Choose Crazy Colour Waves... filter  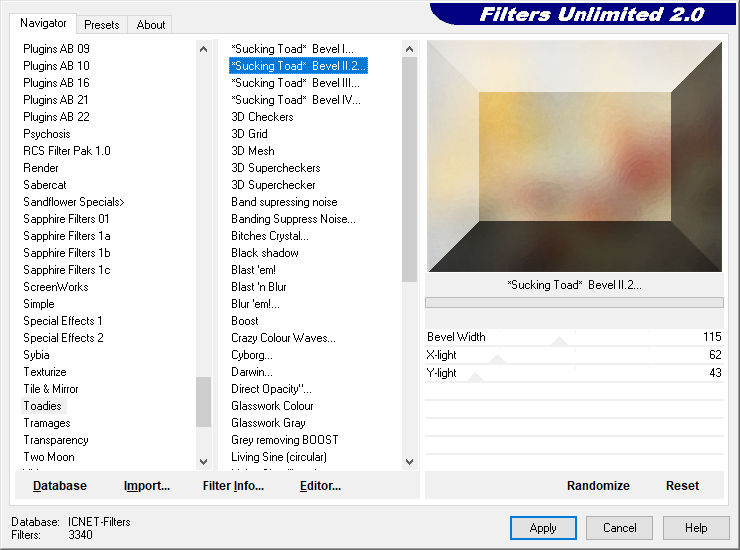[283, 338]
